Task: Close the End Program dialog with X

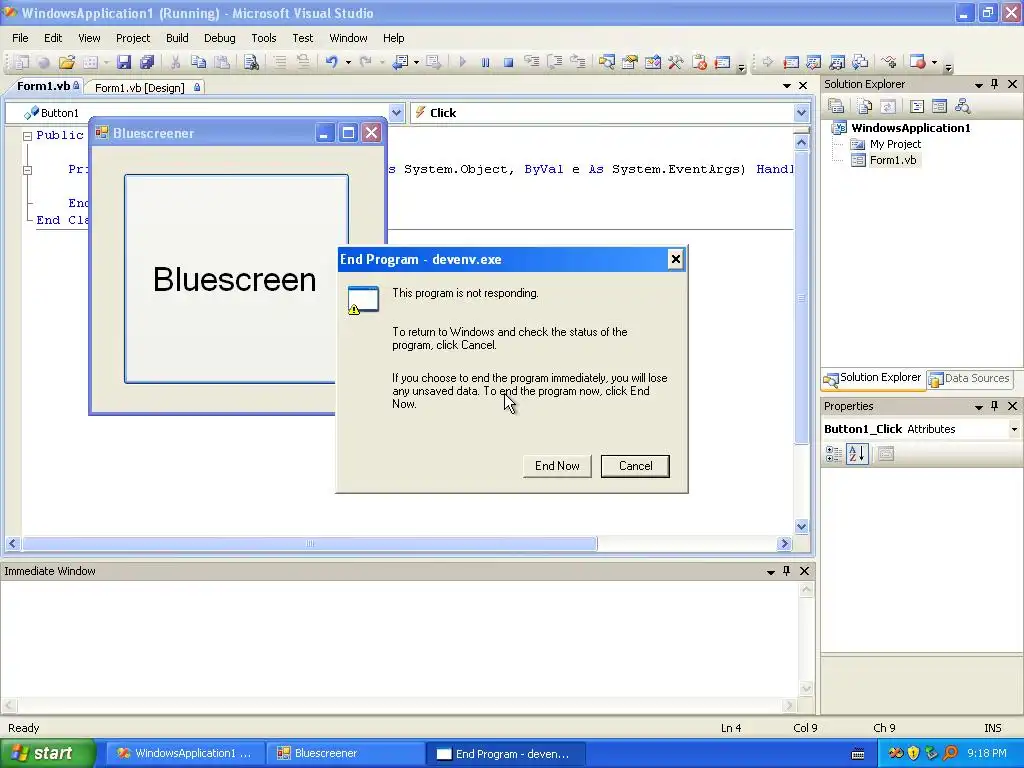Action: (676, 259)
